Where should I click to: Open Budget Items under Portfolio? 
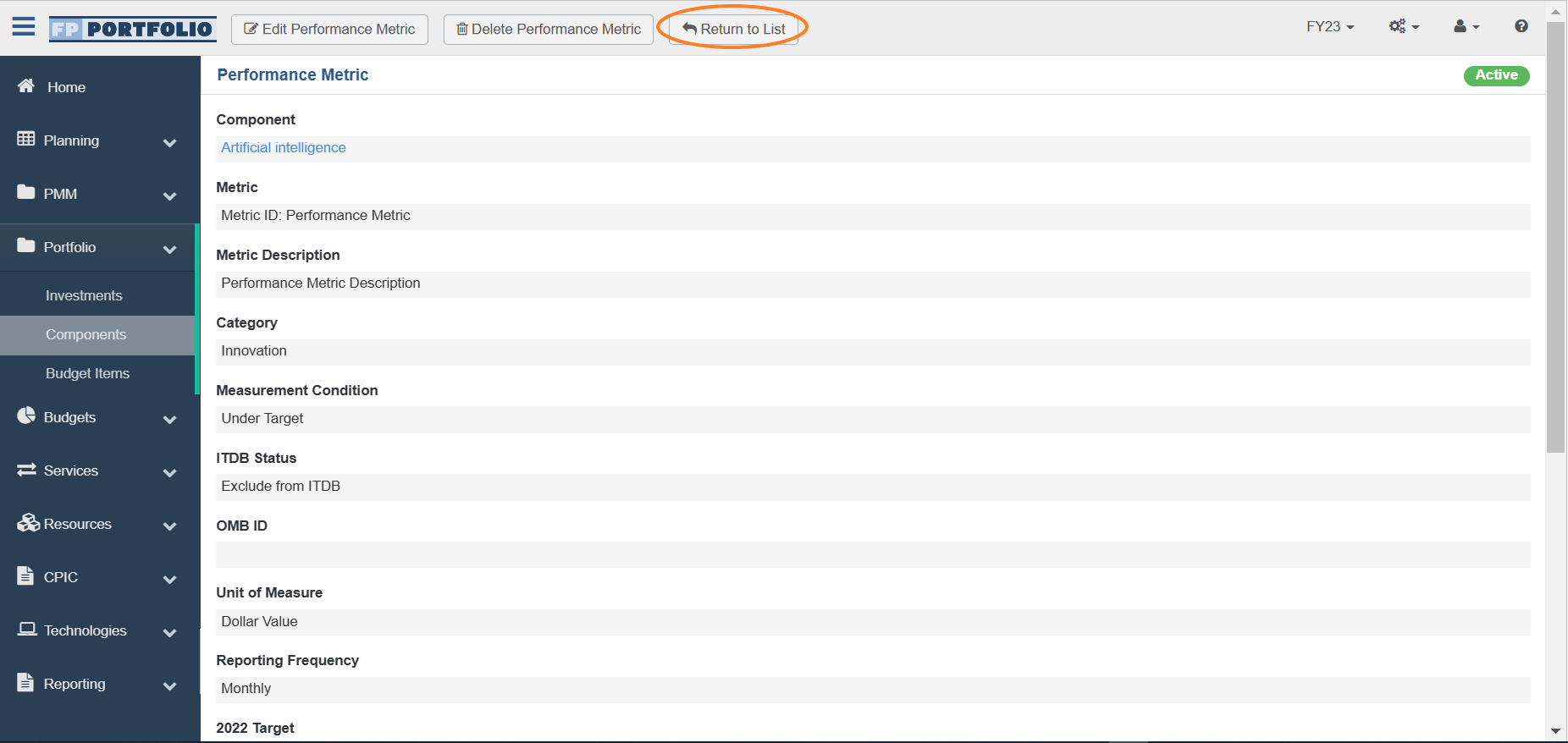(87, 373)
